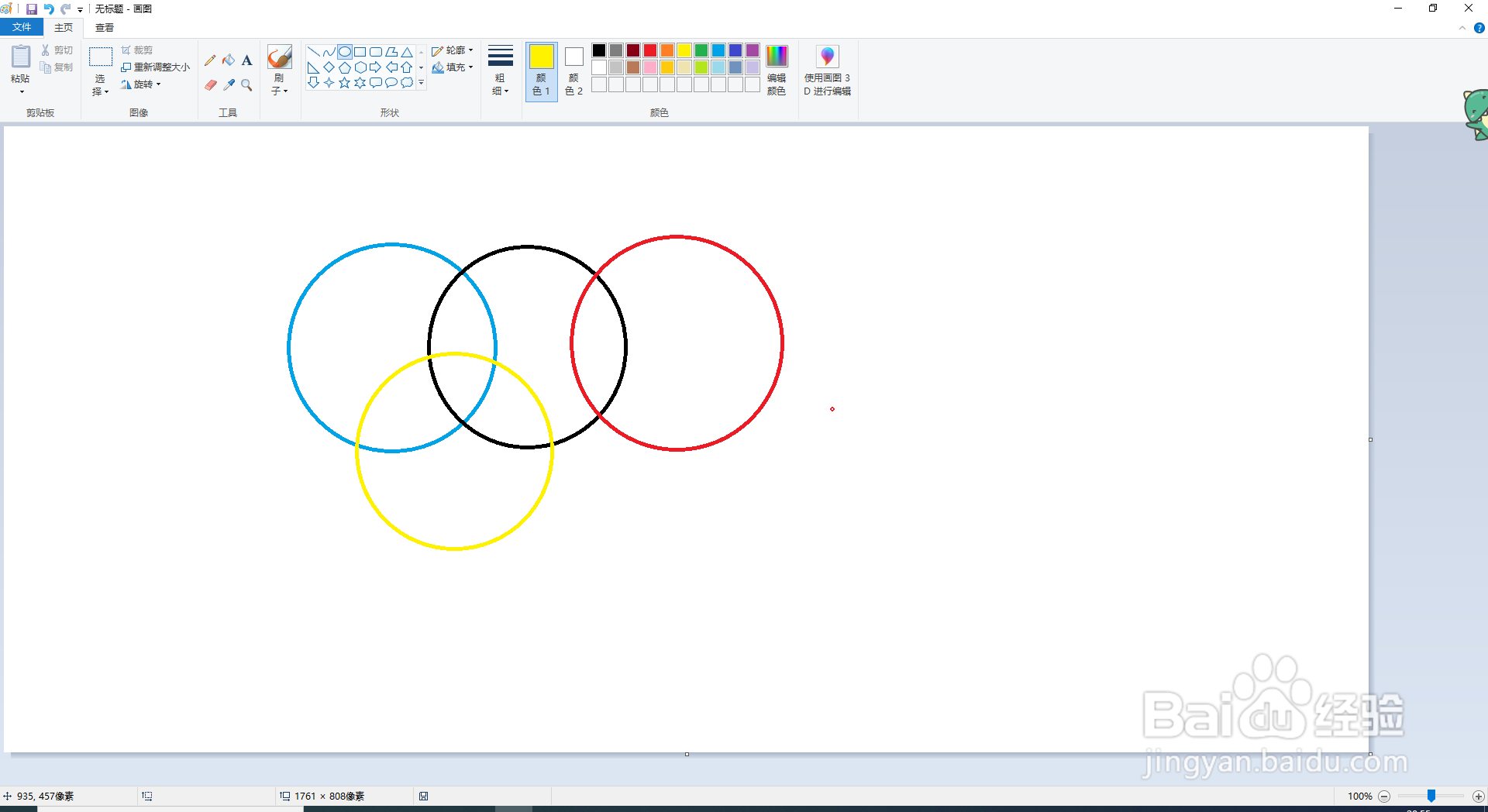Activate Color 2 (颜色 2) selector
This screenshot has width=1488, height=812.
(573, 71)
